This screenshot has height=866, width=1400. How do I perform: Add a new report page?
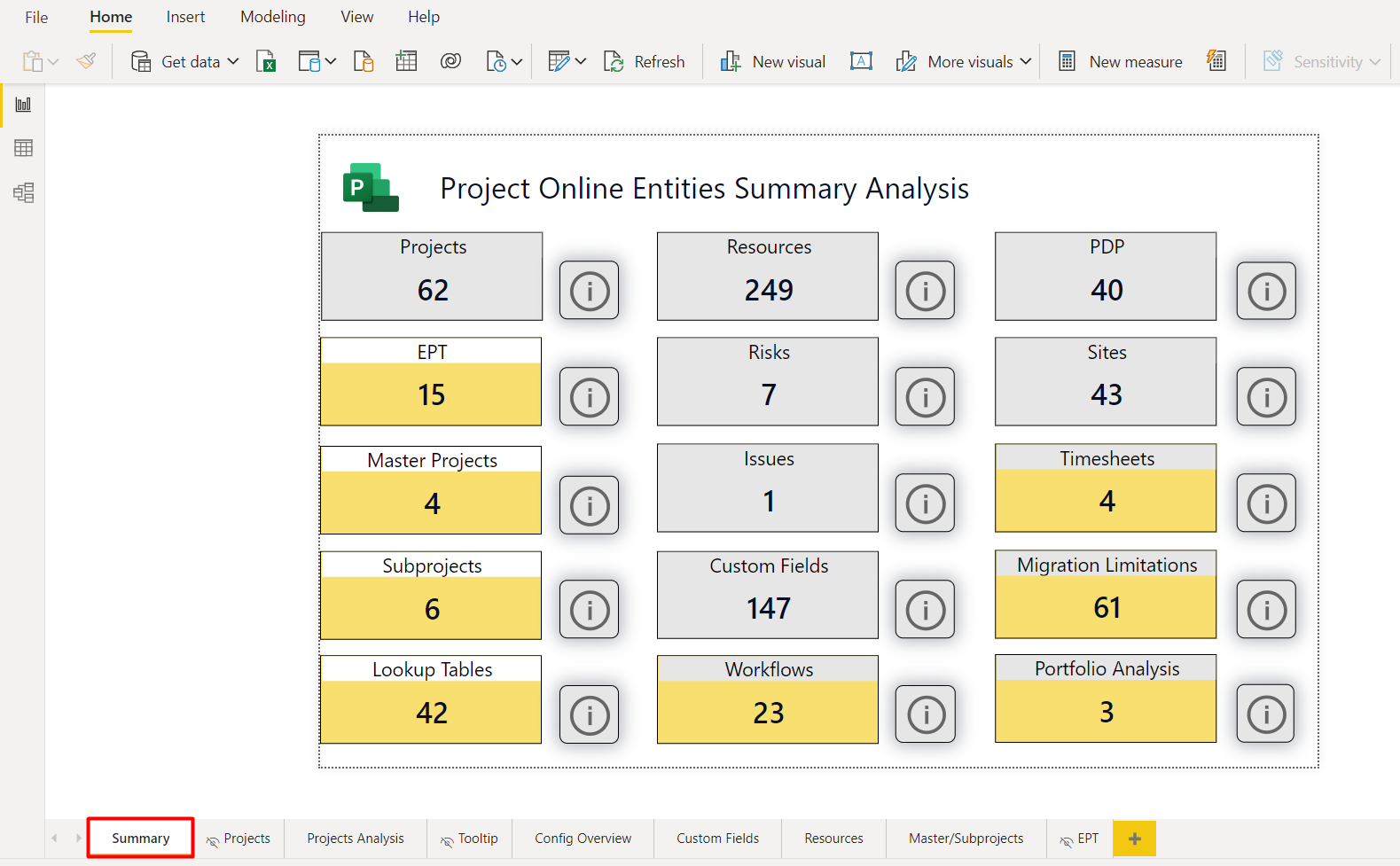click(1135, 839)
